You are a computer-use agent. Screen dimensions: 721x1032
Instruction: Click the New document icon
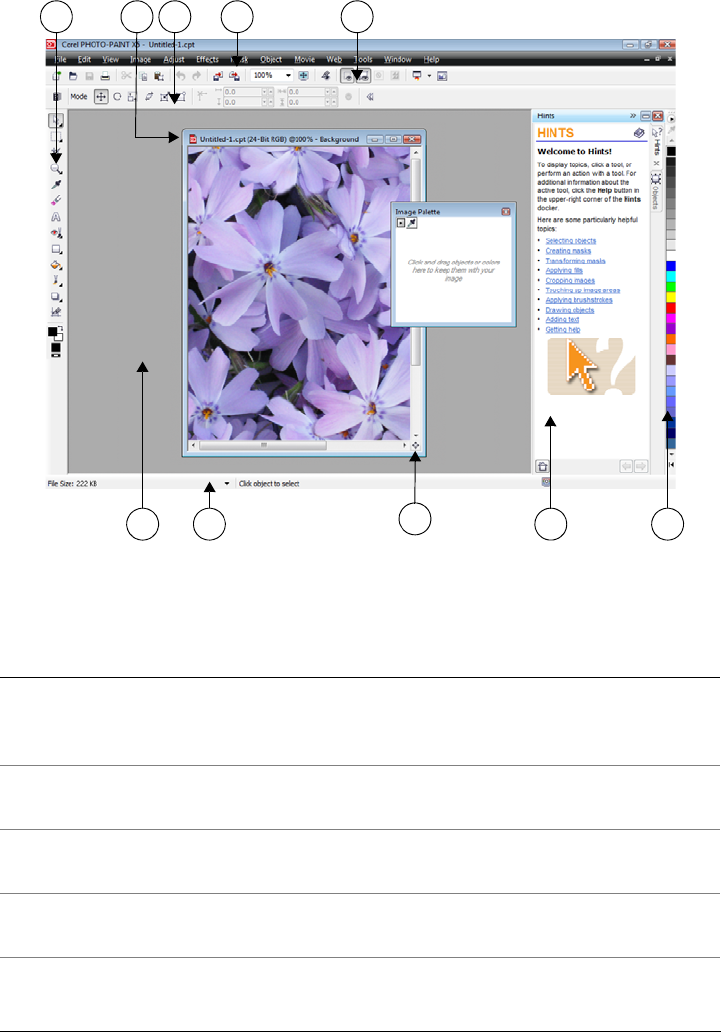(x=57, y=76)
